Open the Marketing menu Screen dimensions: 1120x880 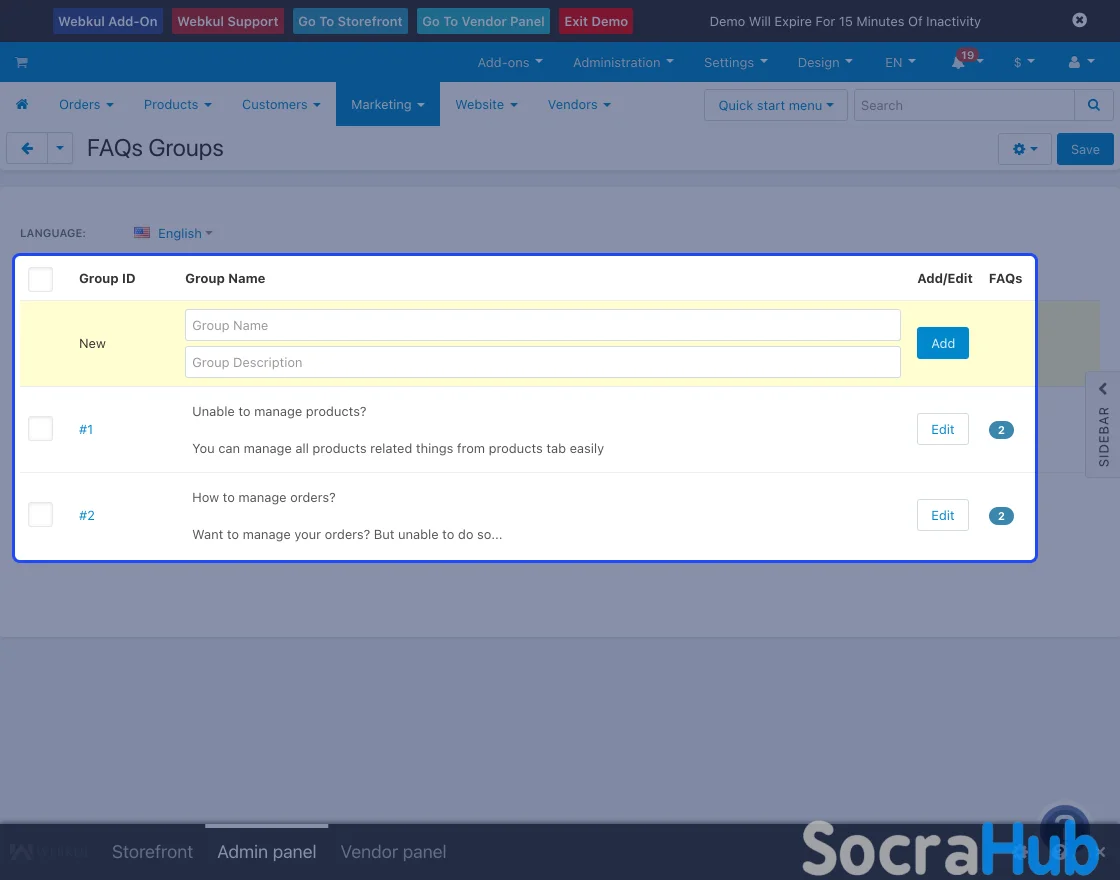coord(387,105)
